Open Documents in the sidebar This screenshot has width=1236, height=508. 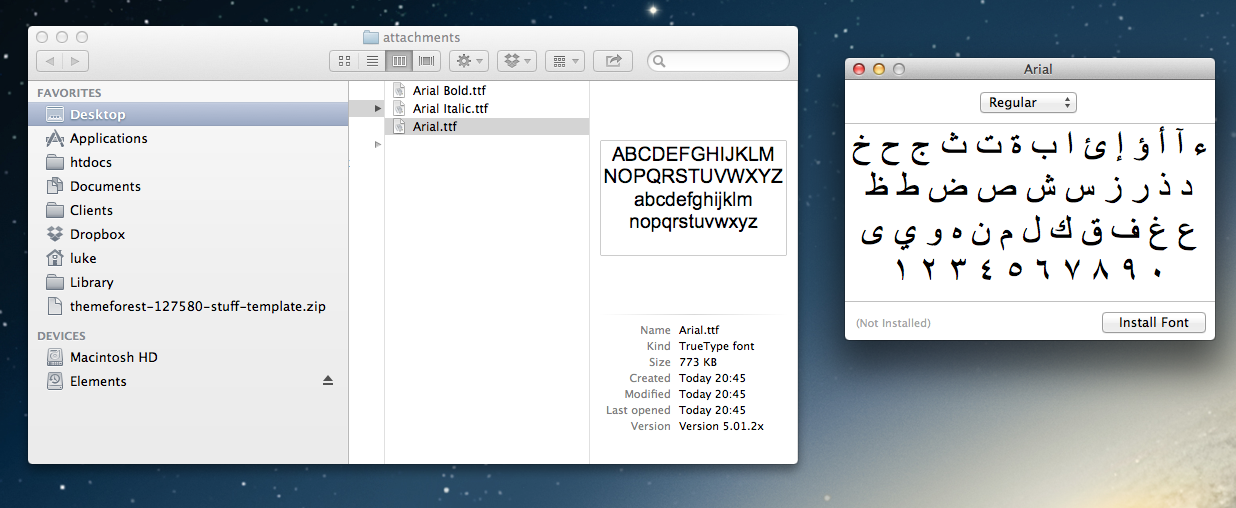[x=188, y=186]
